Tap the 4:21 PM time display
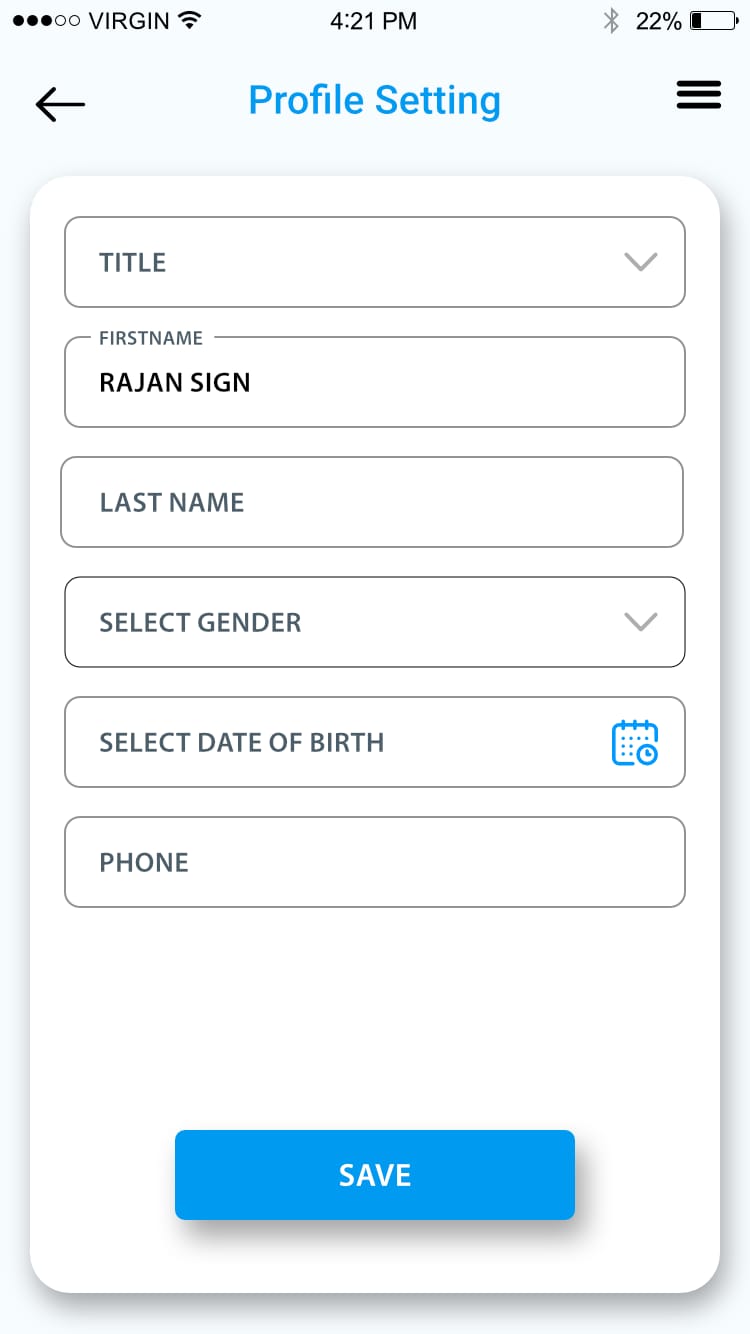 374,20
